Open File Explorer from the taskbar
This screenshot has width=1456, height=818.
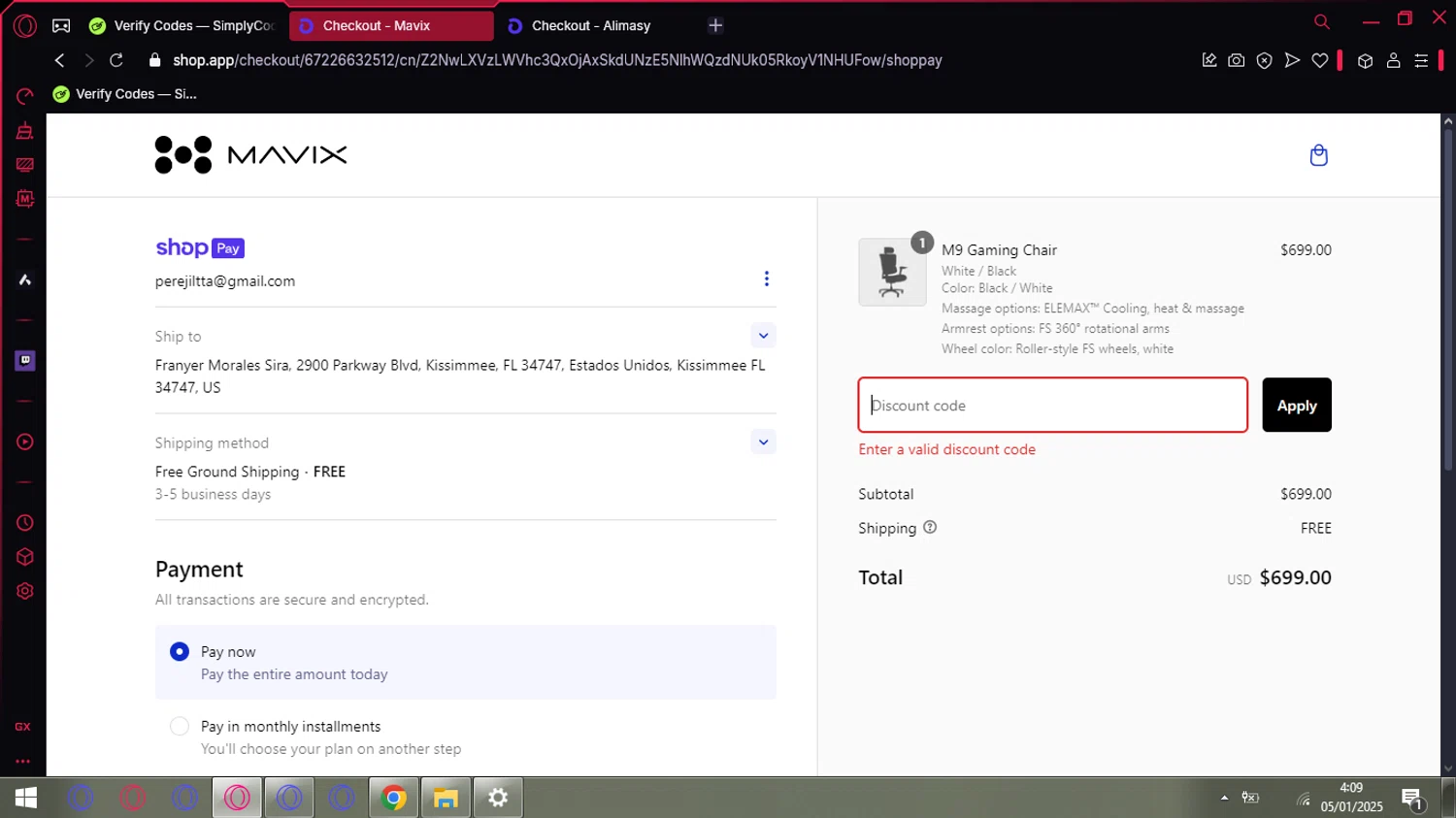[446, 798]
